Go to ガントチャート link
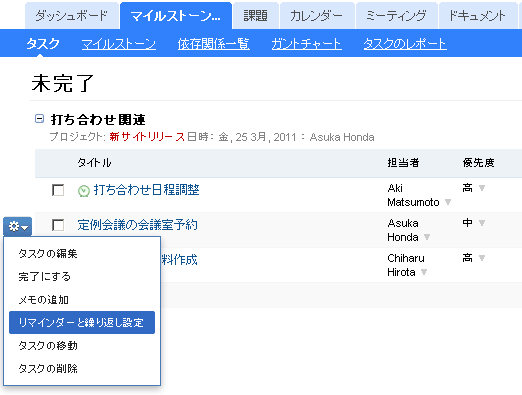Screen dimensions: 522x395 click(x=306, y=44)
